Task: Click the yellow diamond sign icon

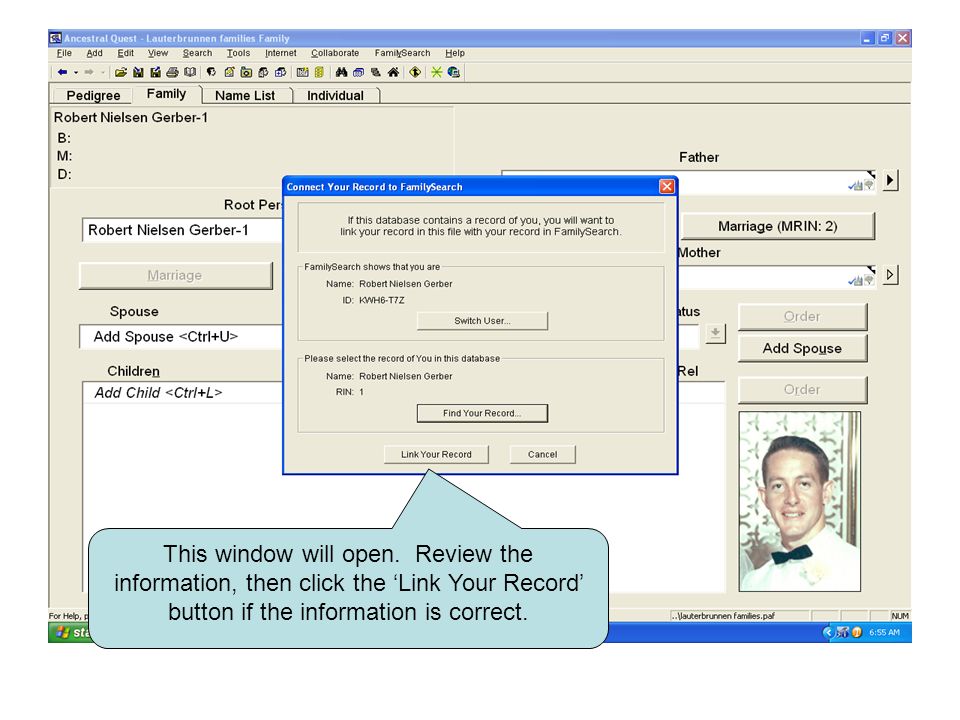Action: click(x=415, y=72)
